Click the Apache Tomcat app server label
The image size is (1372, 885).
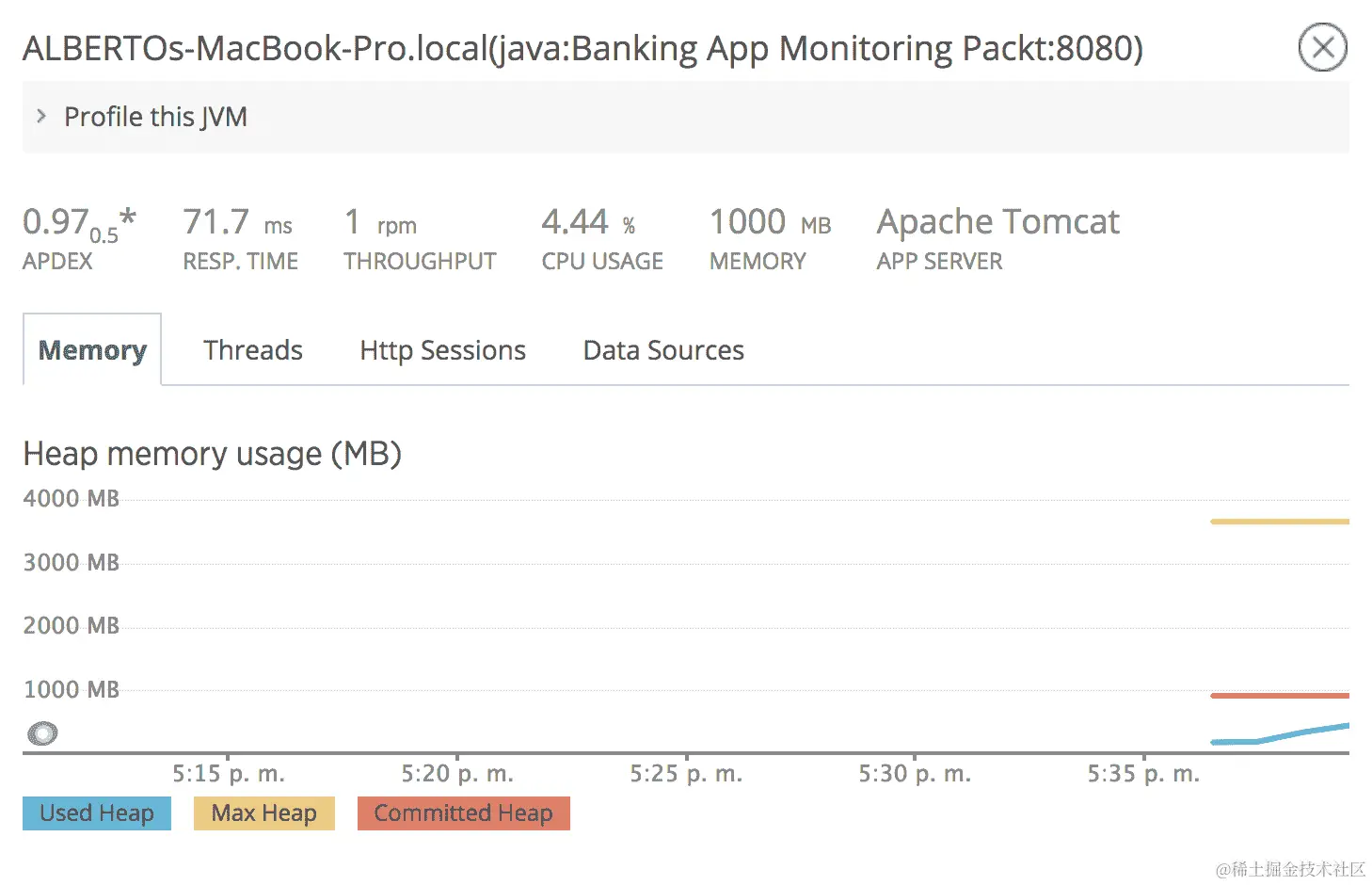pos(997,222)
